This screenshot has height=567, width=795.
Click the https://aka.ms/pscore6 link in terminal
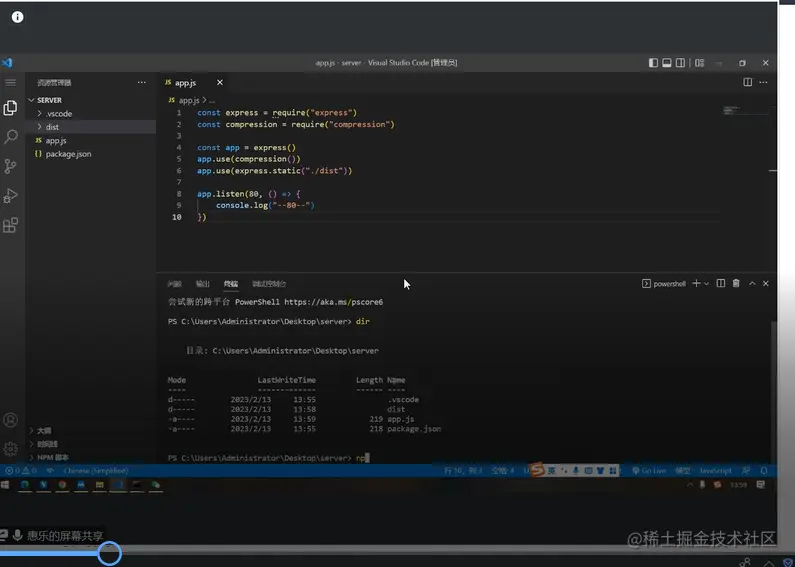(333, 302)
